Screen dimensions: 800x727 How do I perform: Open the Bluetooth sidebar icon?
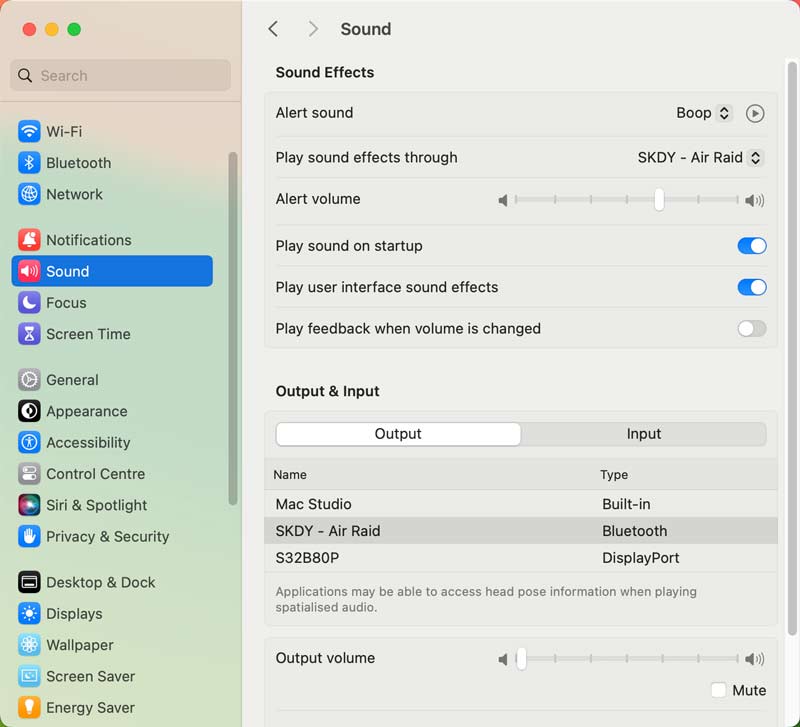click(x=29, y=163)
